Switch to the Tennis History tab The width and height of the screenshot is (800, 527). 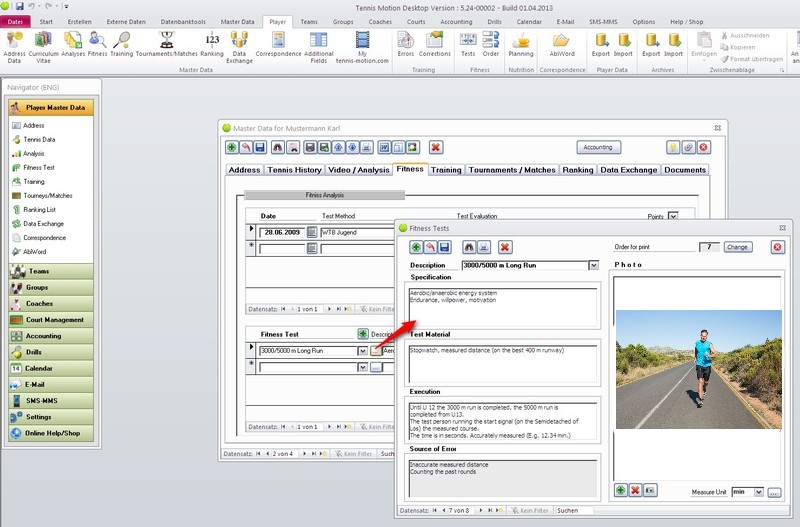coord(294,170)
